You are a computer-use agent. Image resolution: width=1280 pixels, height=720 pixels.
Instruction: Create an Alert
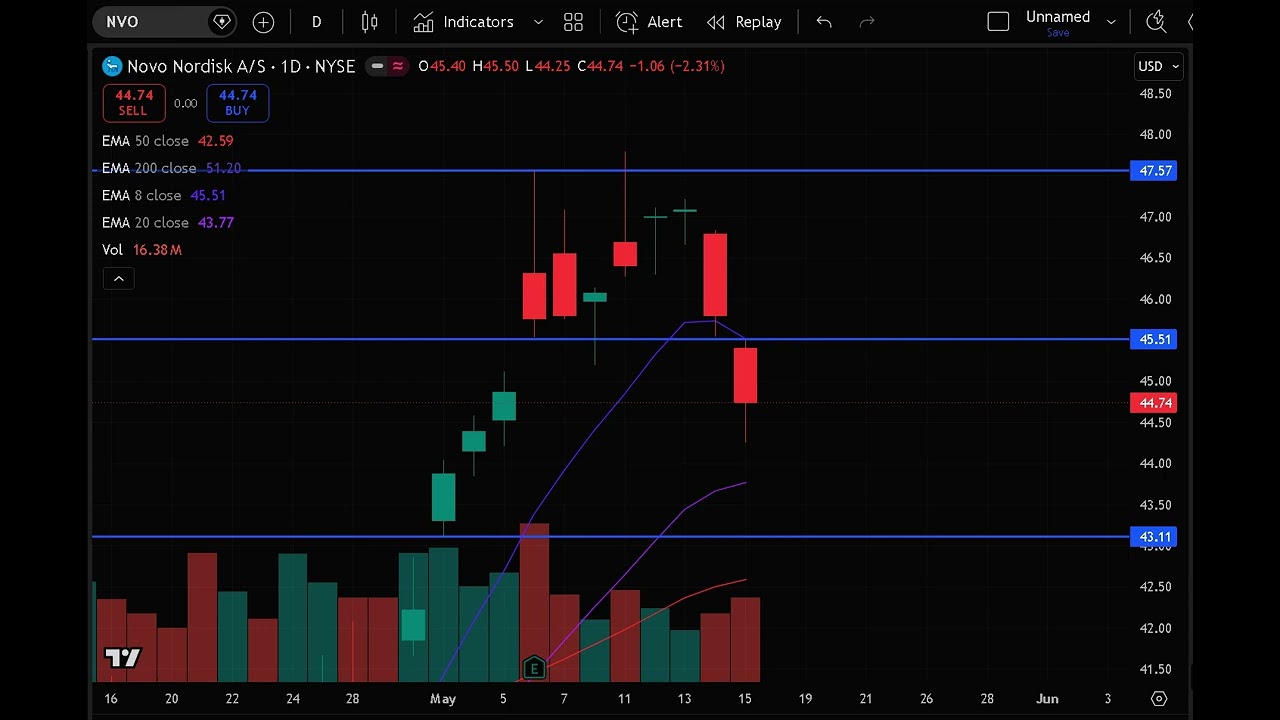[649, 22]
